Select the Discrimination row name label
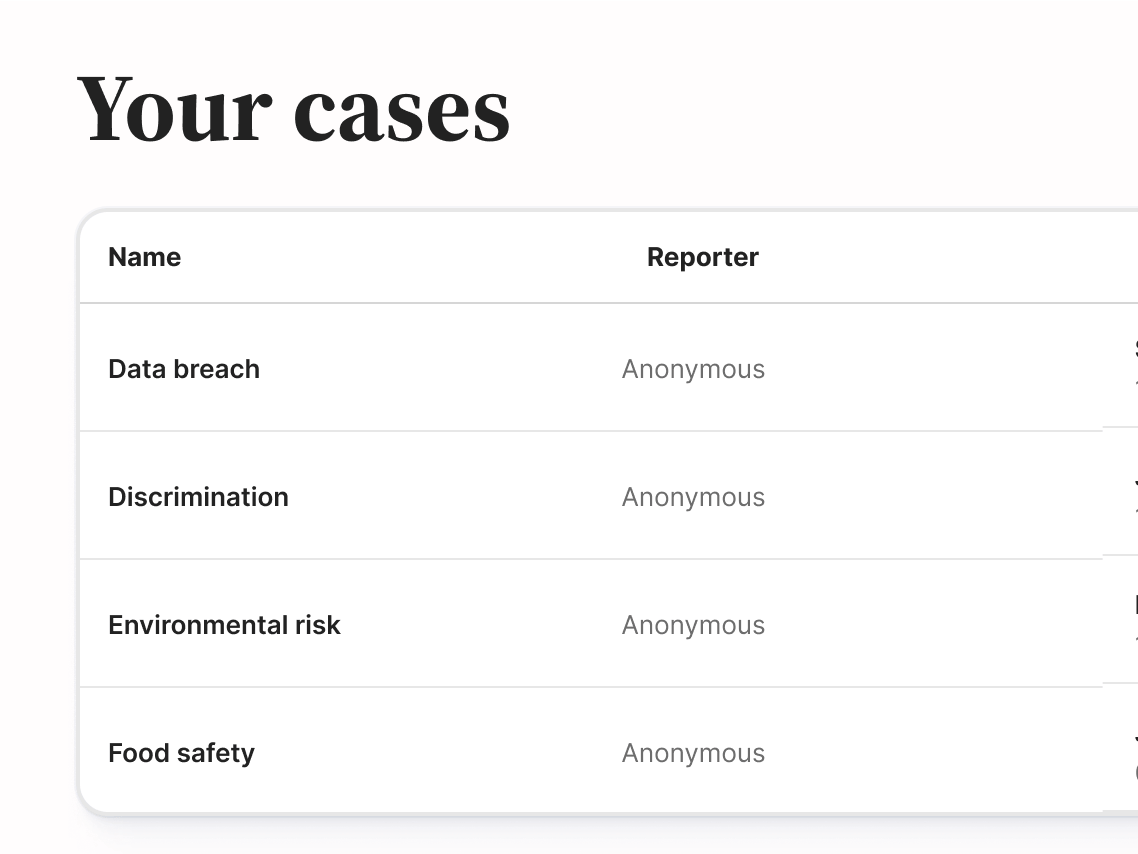This screenshot has width=1138, height=854. point(198,496)
